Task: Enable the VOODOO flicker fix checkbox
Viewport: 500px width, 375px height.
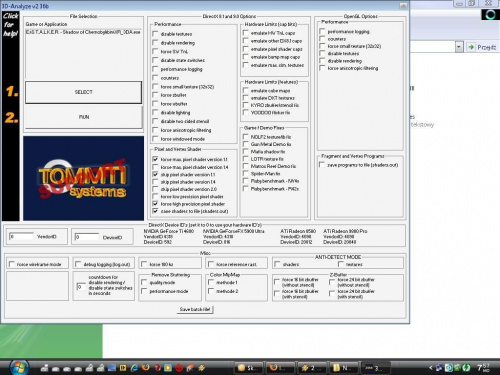Action: pyautogui.click(x=246, y=112)
